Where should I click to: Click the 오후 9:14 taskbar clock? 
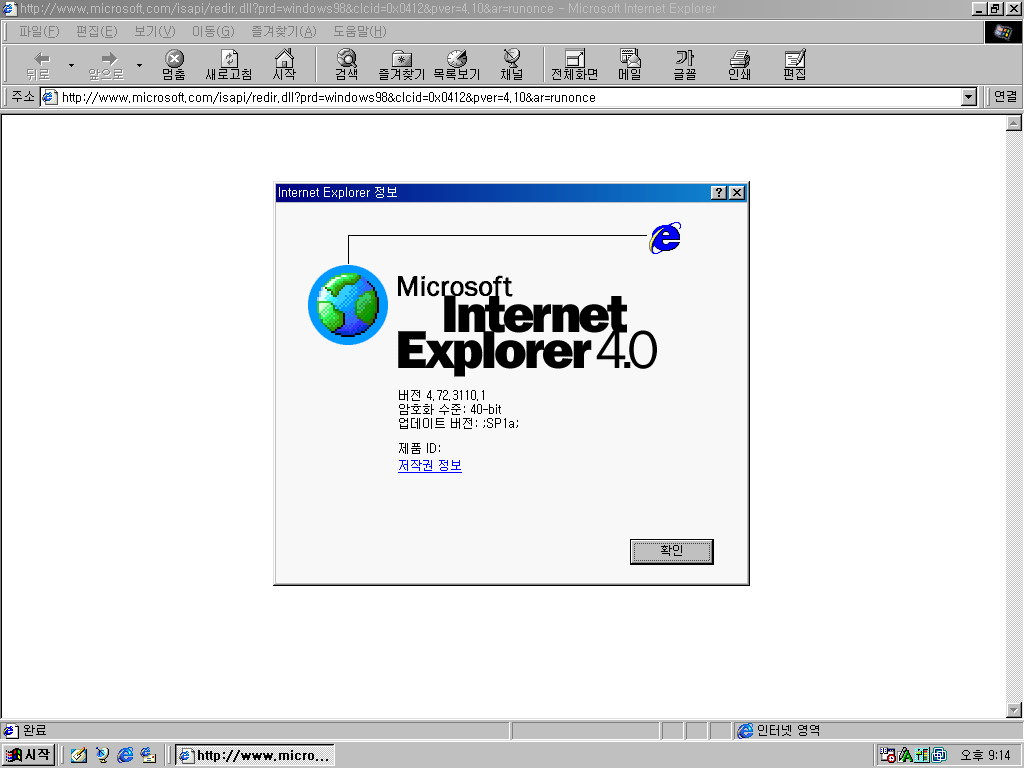pyautogui.click(x=985, y=756)
